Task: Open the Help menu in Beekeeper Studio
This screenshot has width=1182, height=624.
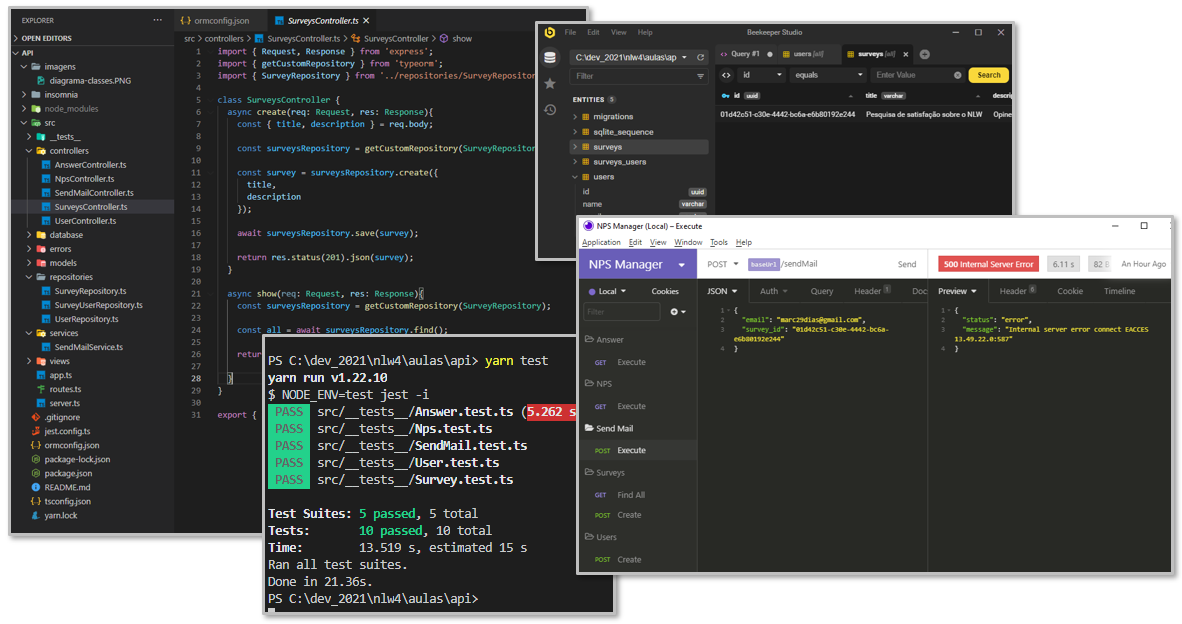Action: tap(645, 32)
